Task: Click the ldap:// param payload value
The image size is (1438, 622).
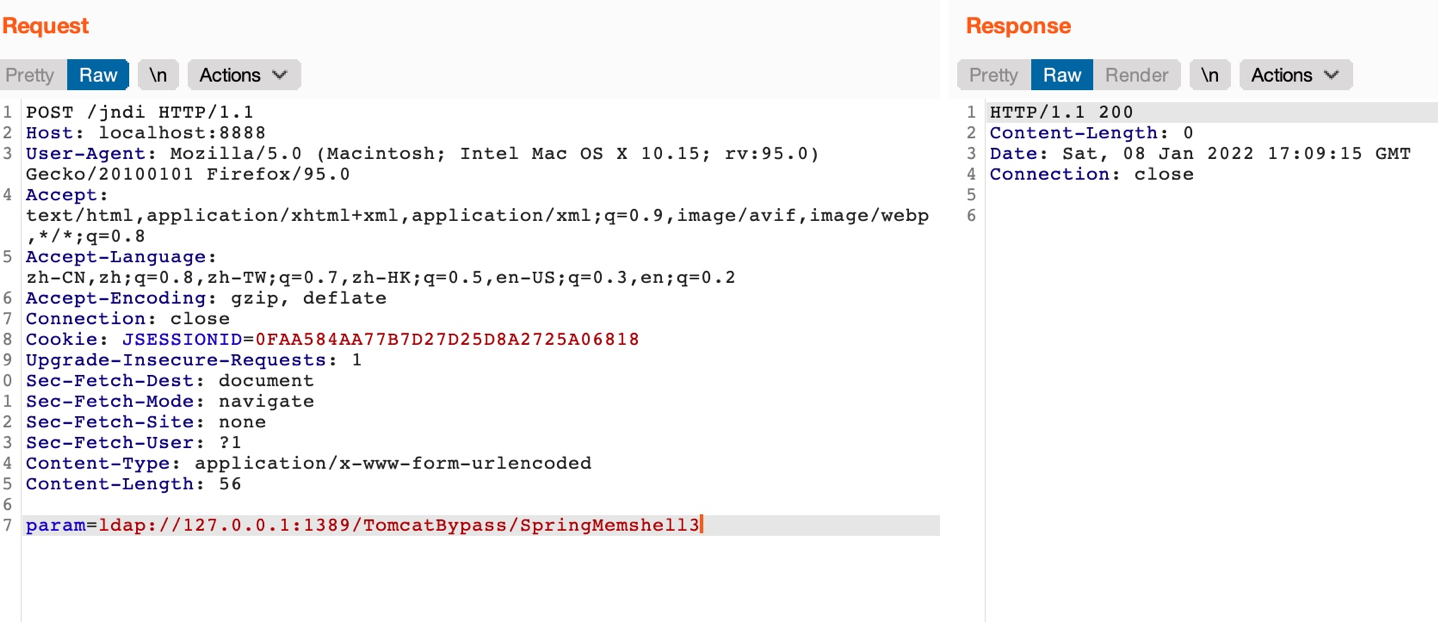Action: tap(399, 526)
